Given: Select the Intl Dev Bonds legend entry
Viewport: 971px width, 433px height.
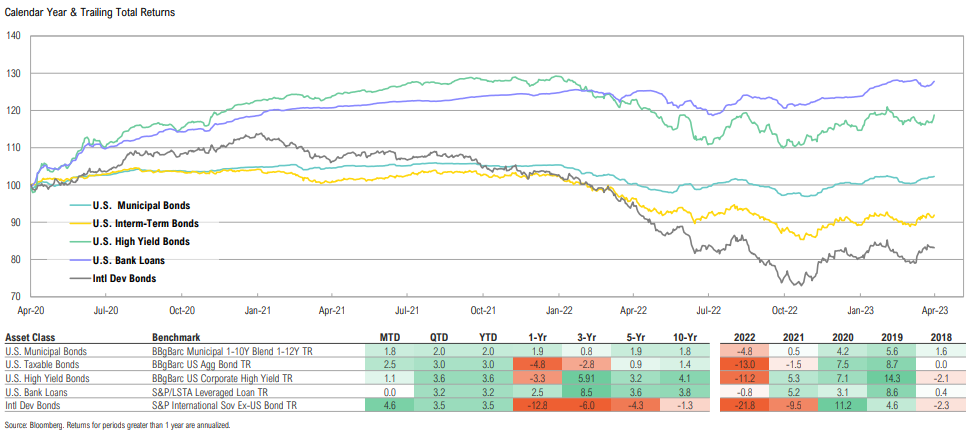Looking at the screenshot, I should 124,278.
